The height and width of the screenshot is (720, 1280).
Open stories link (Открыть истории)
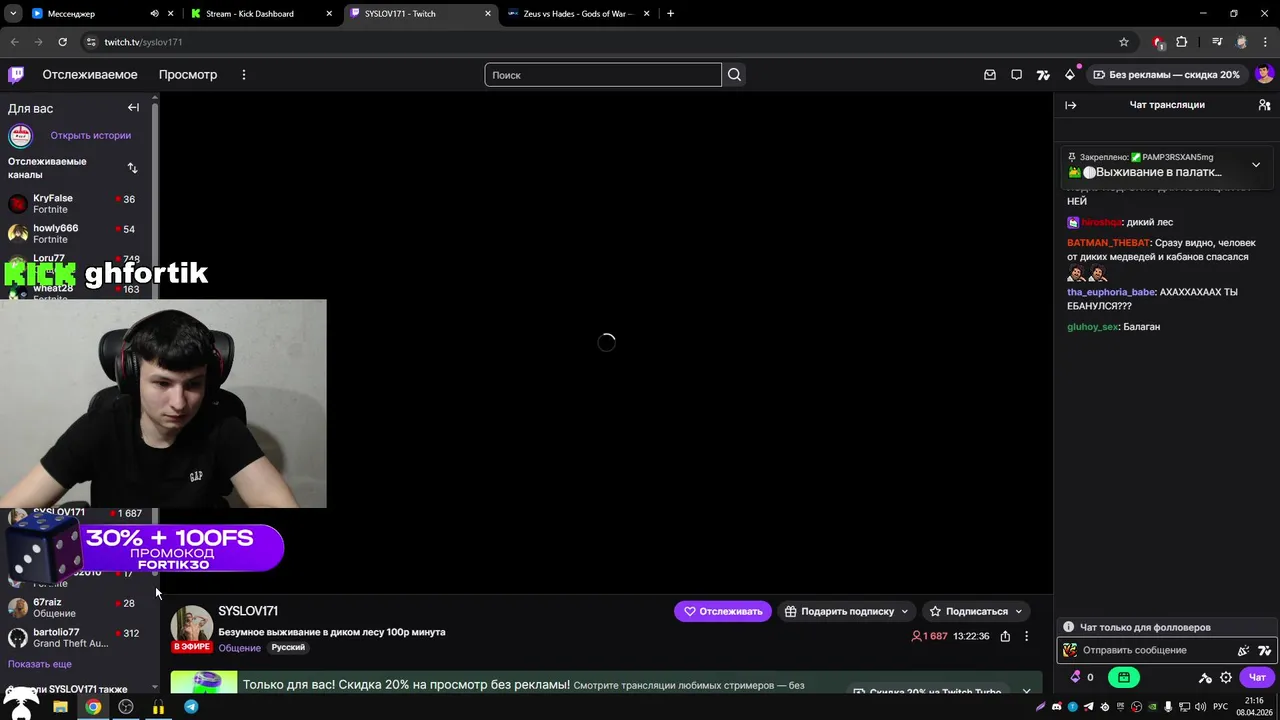pyautogui.click(x=91, y=135)
